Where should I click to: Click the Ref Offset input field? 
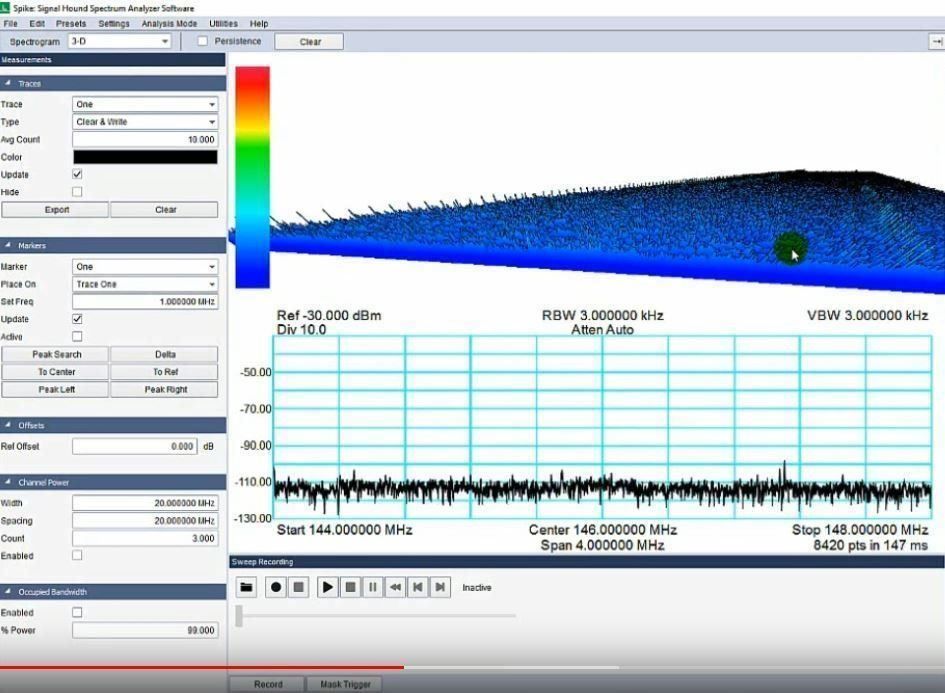134,447
